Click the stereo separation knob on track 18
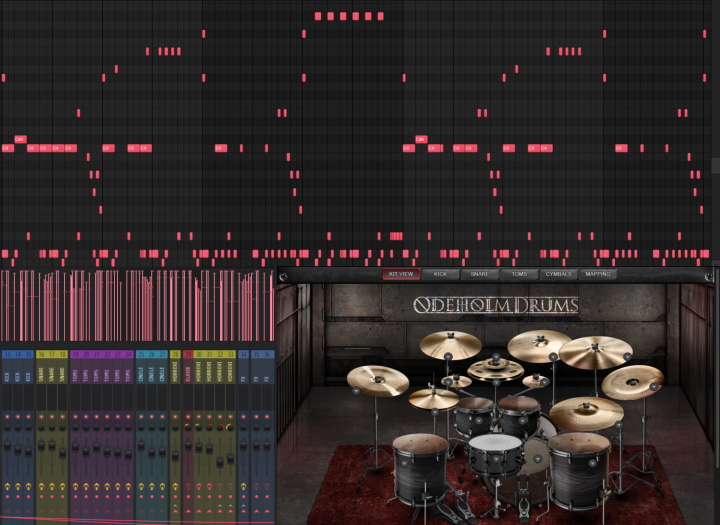 pos(62,486)
